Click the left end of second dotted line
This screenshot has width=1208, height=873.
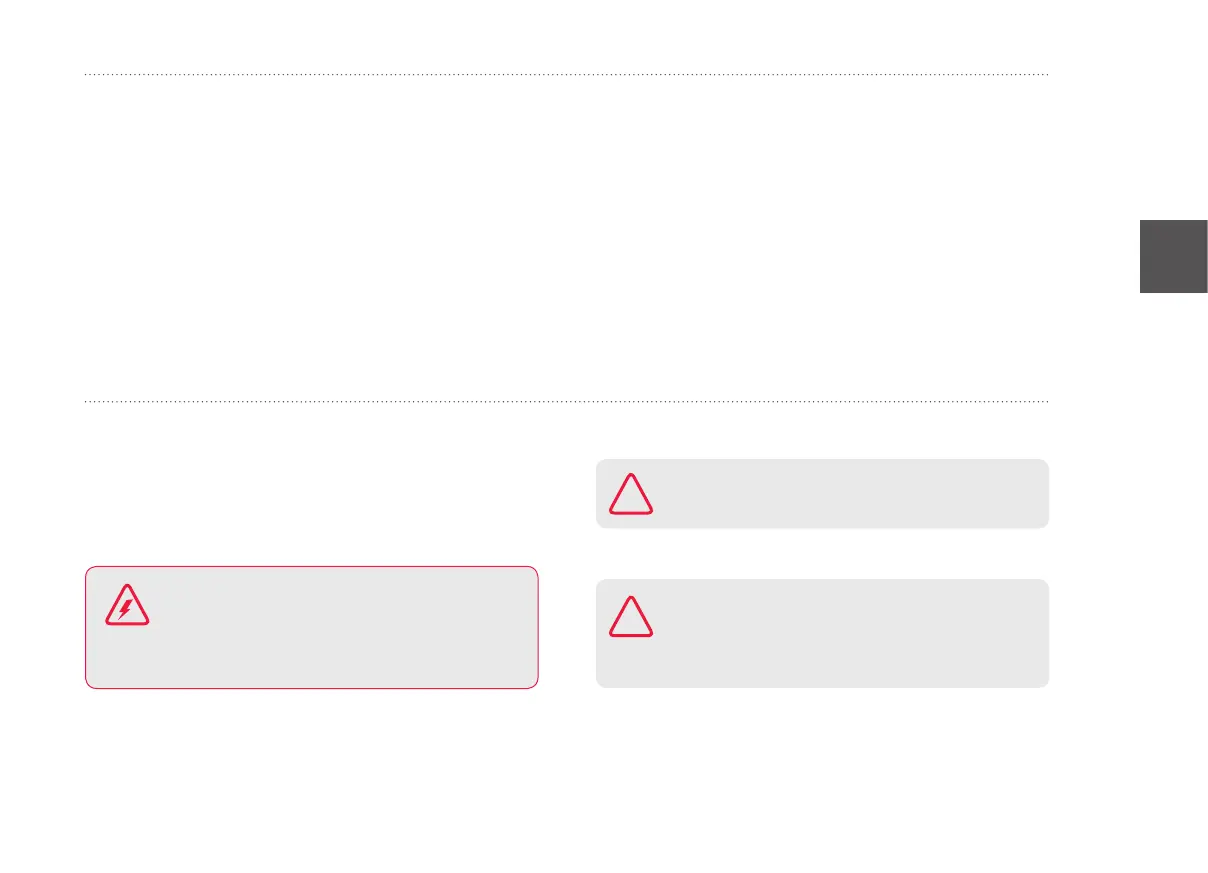[88, 403]
